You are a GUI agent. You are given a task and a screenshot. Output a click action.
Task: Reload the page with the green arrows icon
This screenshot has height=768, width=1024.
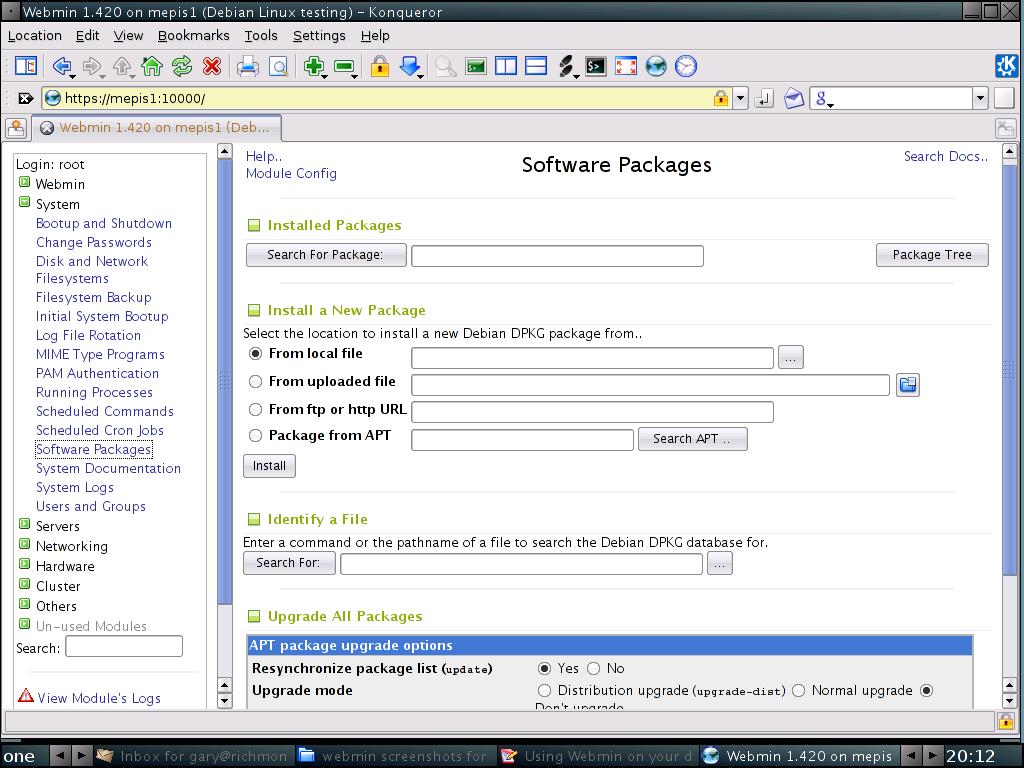tap(182, 66)
